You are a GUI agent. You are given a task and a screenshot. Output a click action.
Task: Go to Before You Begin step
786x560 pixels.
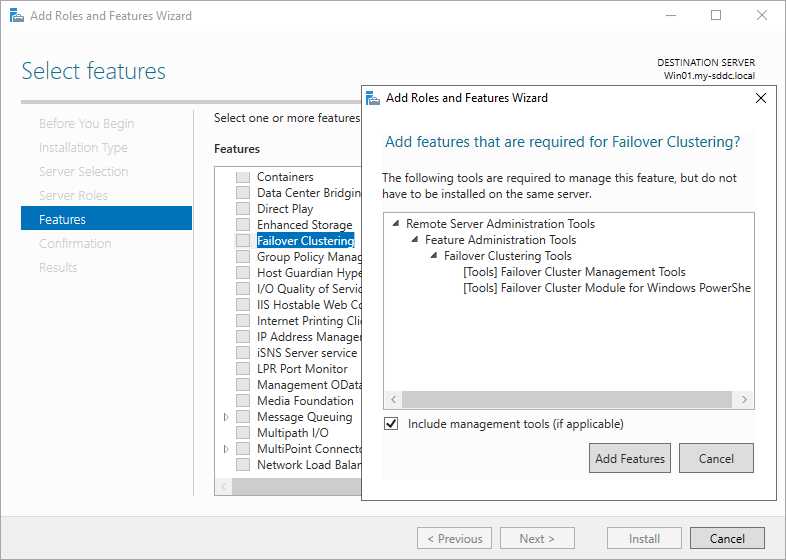tap(86, 123)
